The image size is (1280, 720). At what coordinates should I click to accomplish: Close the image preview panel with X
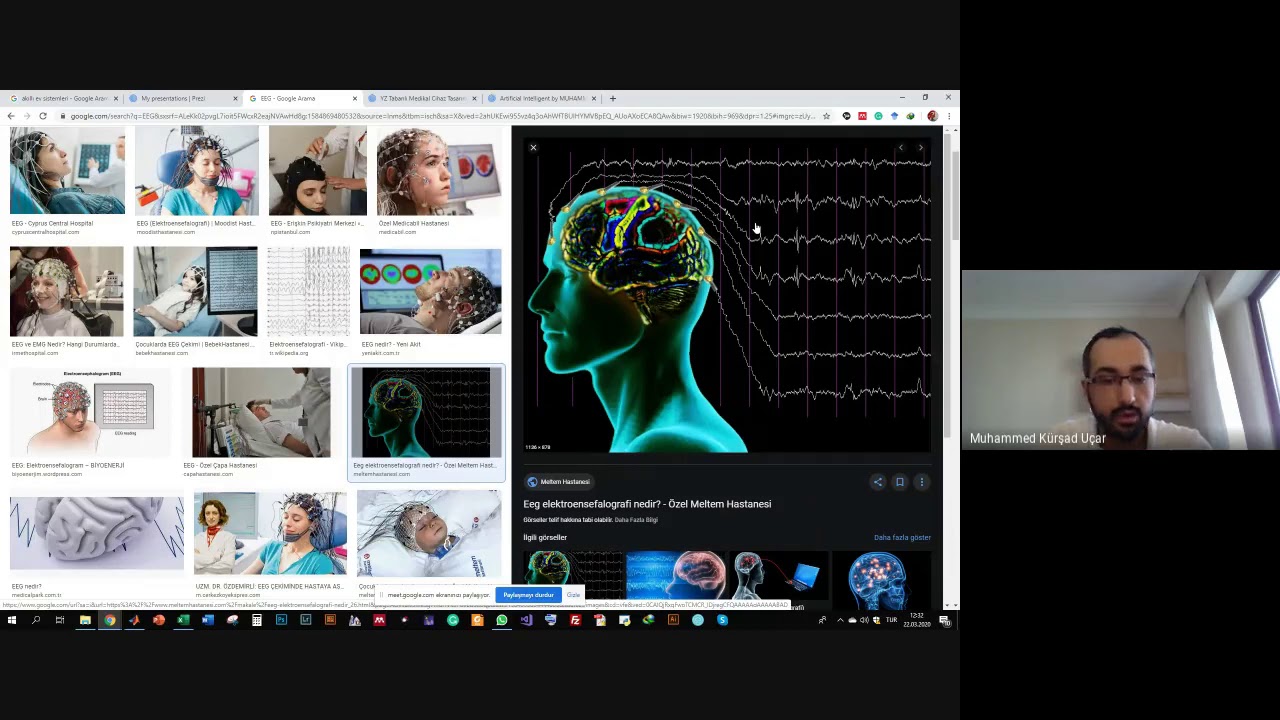click(533, 148)
